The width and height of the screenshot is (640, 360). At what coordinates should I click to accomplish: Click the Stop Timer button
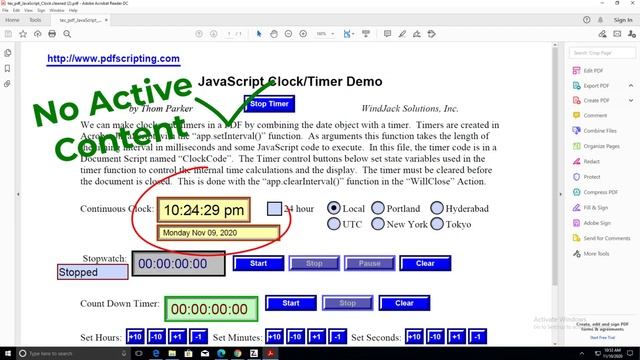(269, 104)
